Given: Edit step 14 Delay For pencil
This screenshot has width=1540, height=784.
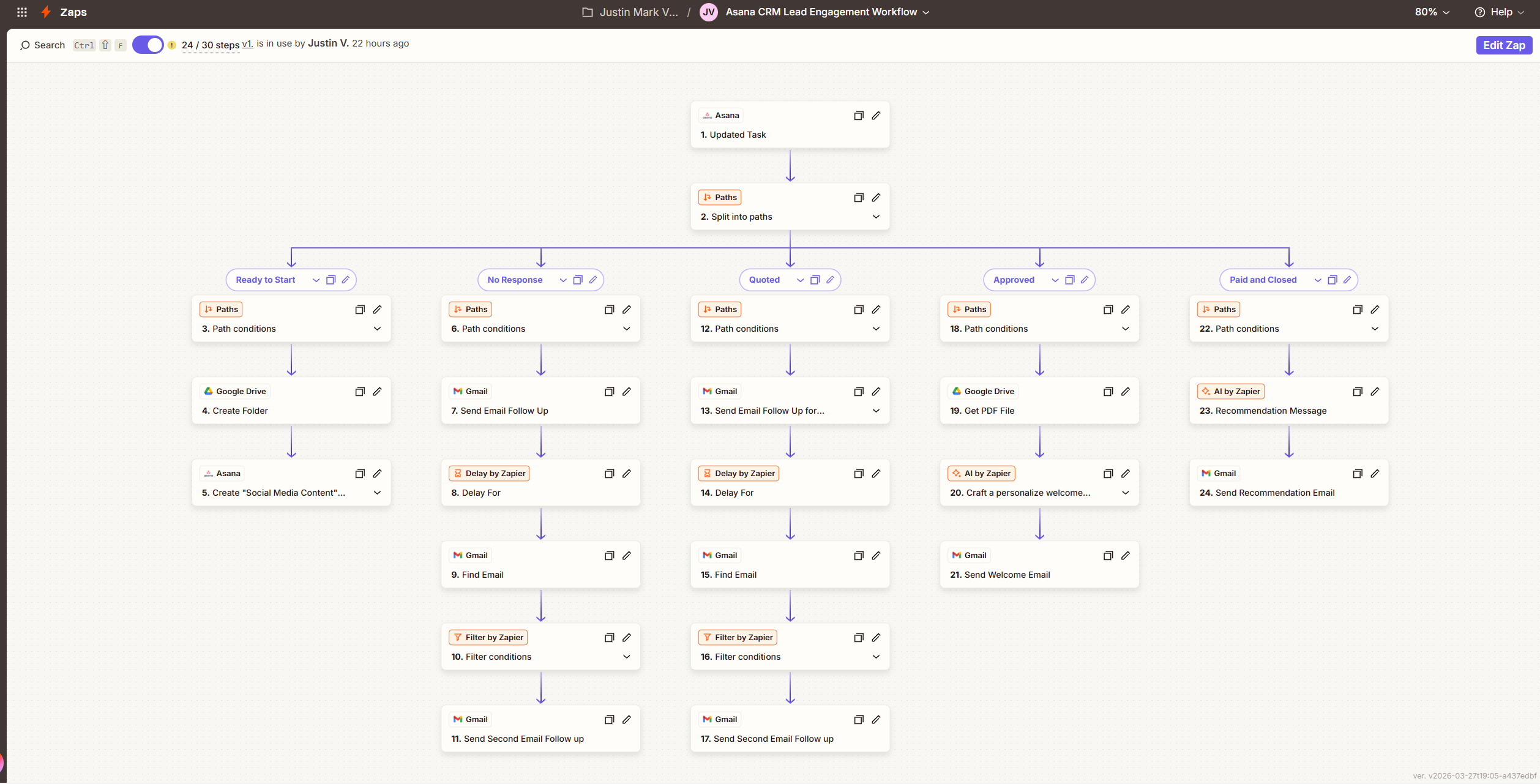Looking at the screenshot, I should click(x=876, y=473).
